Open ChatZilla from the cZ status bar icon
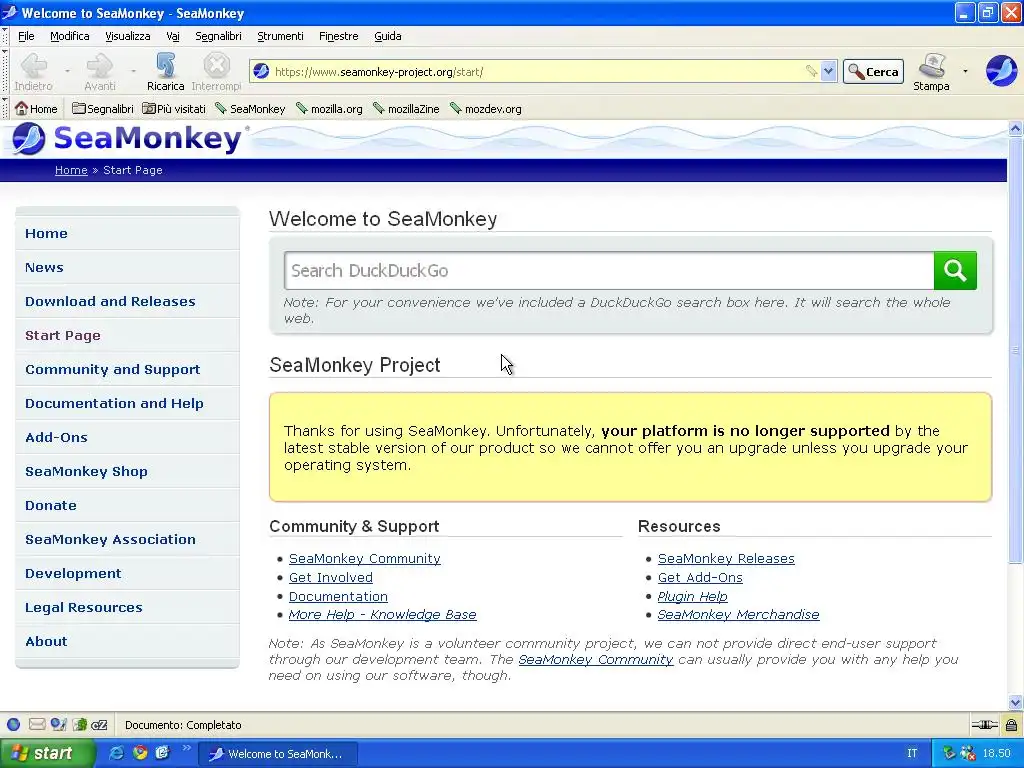The height and width of the screenshot is (768, 1024). coord(99,724)
